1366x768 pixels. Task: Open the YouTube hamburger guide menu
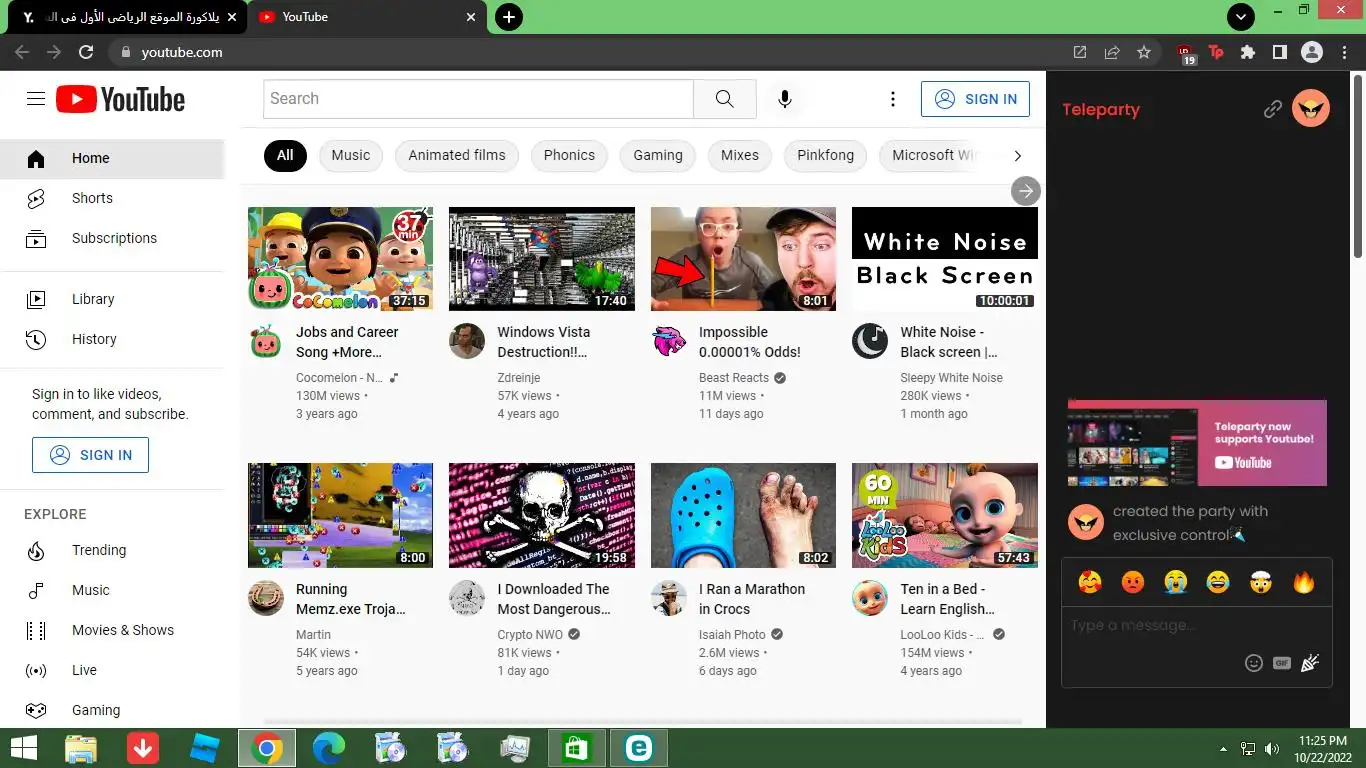pos(36,98)
